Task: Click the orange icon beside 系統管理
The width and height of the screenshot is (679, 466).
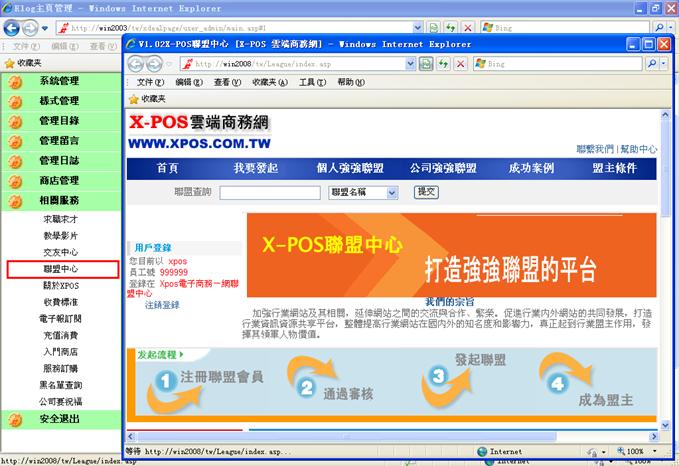Action: [x=15, y=81]
